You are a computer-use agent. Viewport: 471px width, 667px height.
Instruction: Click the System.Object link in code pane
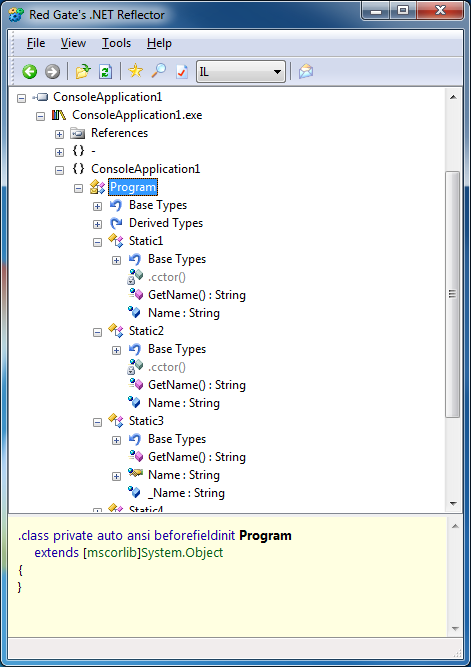(182, 553)
